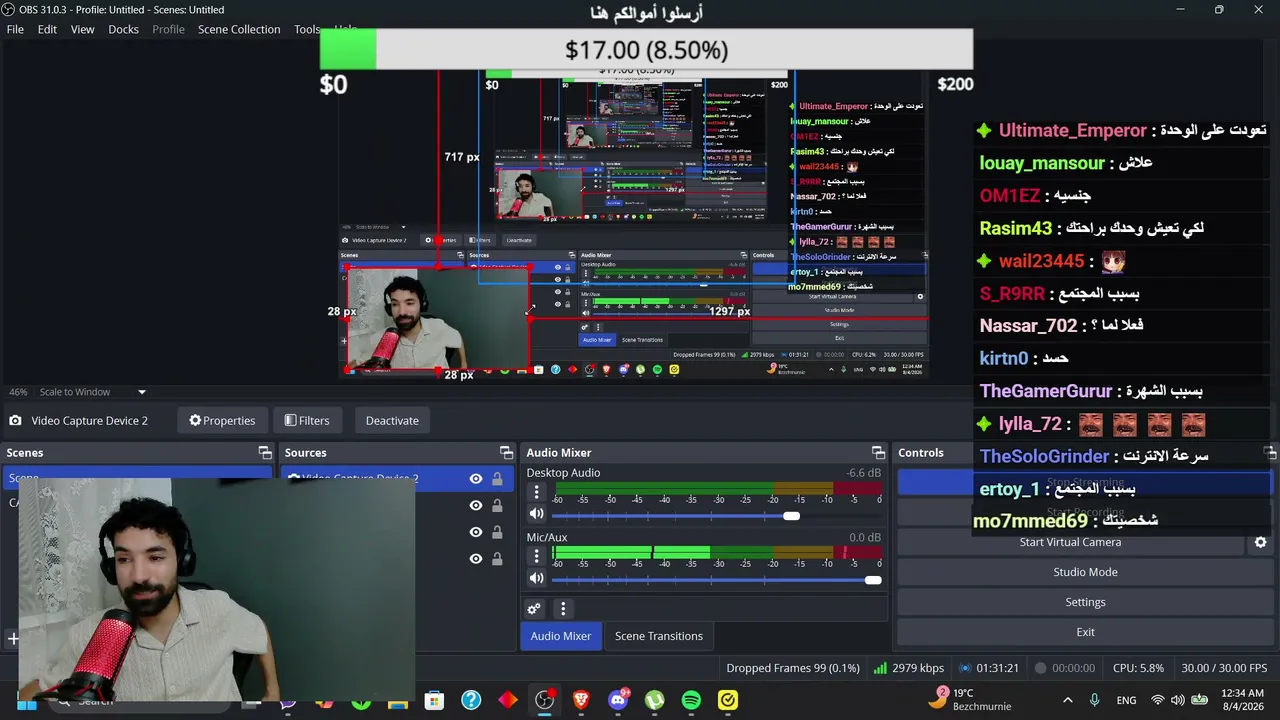Viewport: 1280px width, 720px height.
Task: Click the battery icon in system tray
Action: tap(1199, 700)
